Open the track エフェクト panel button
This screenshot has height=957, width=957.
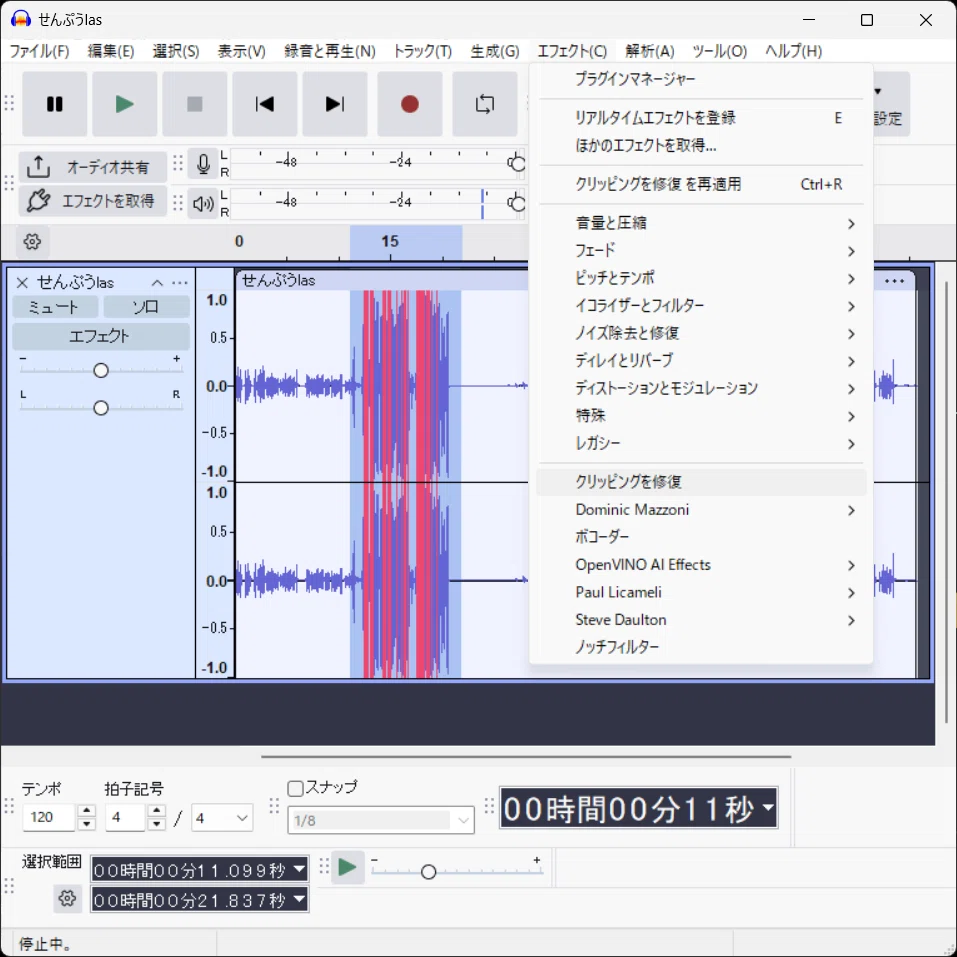pos(101,336)
